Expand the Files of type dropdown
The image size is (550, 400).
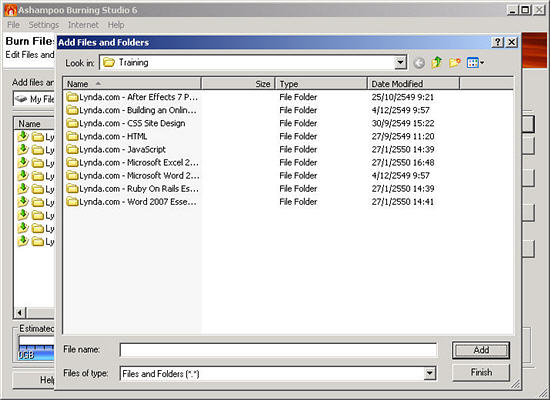coord(430,373)
